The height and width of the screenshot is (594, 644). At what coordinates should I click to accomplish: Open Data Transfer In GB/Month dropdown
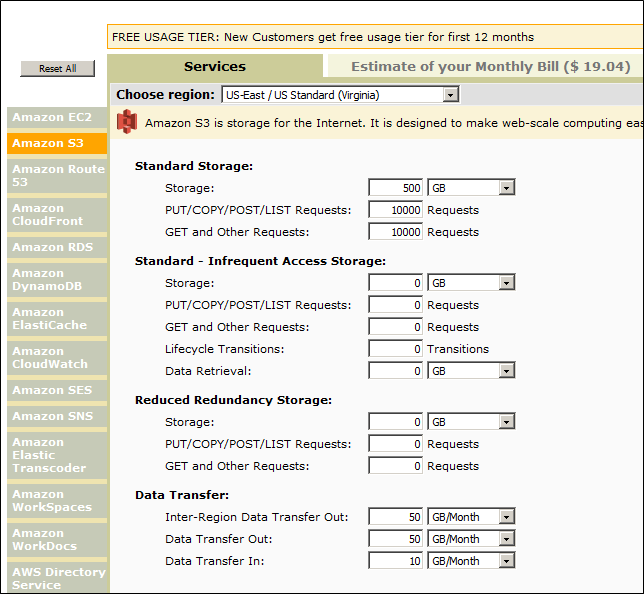click(x=471, y=561)
